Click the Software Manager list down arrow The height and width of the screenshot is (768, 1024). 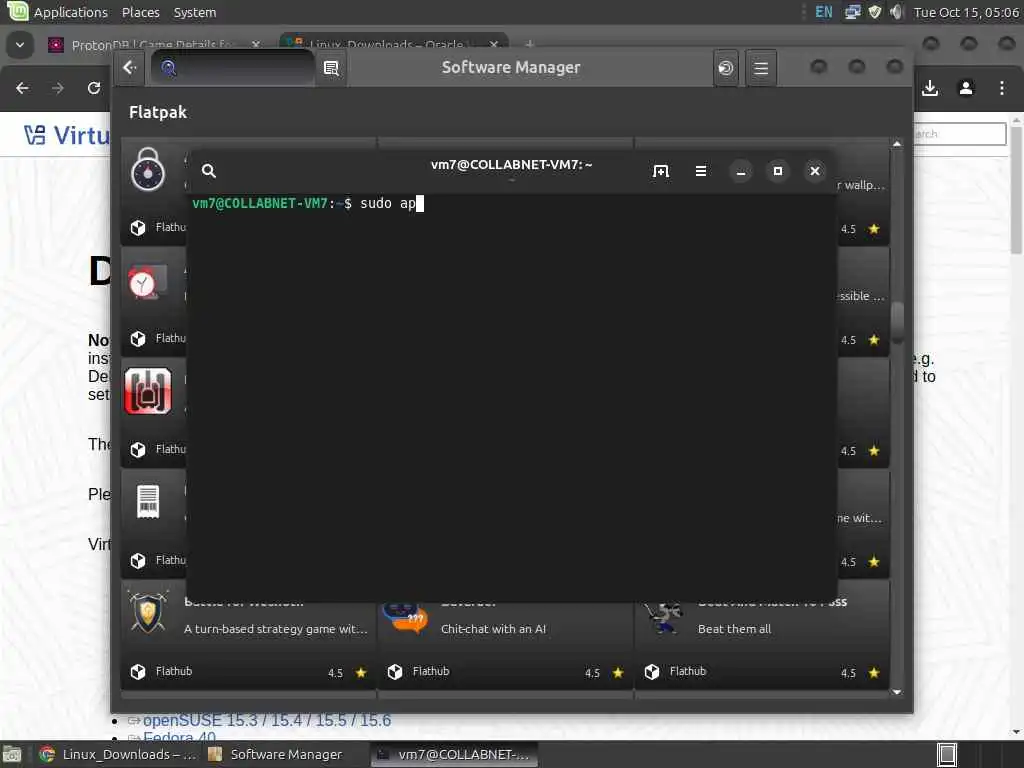pos(897,692)
